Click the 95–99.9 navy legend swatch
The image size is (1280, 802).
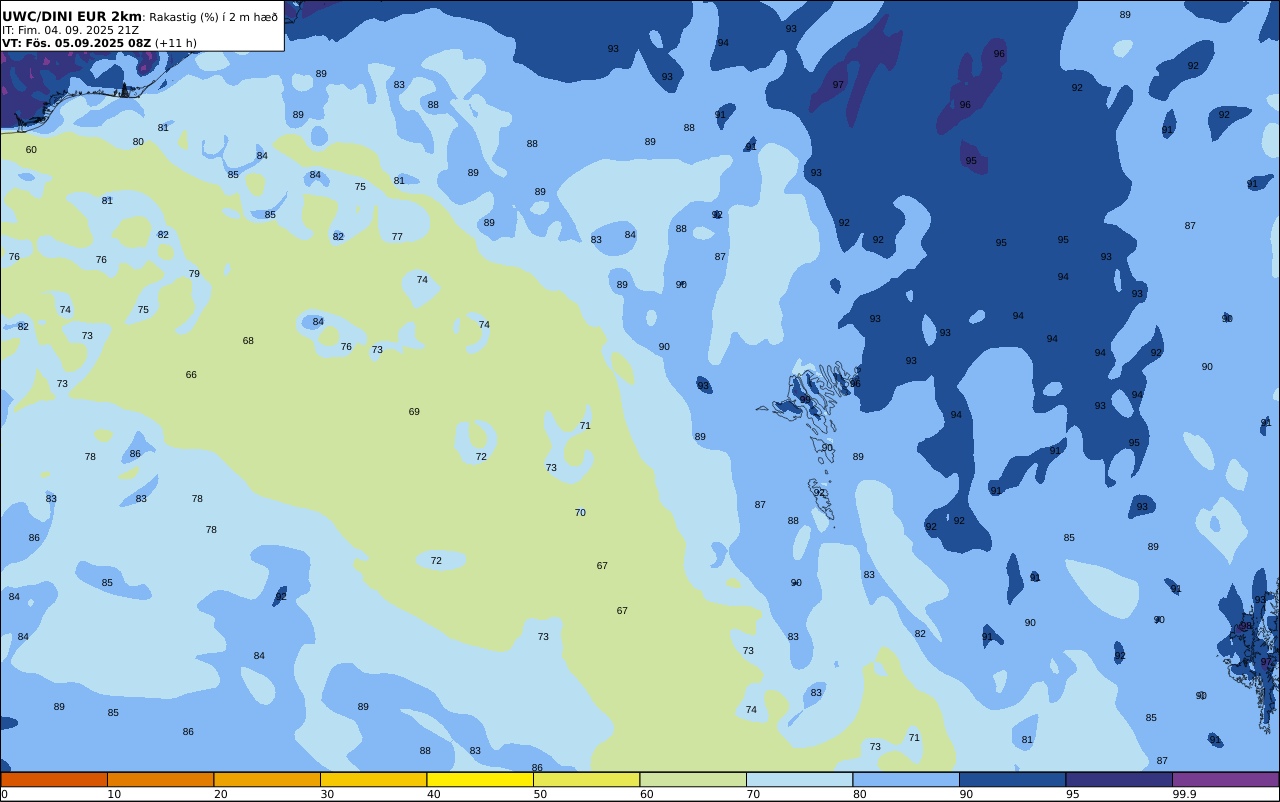1119,779
